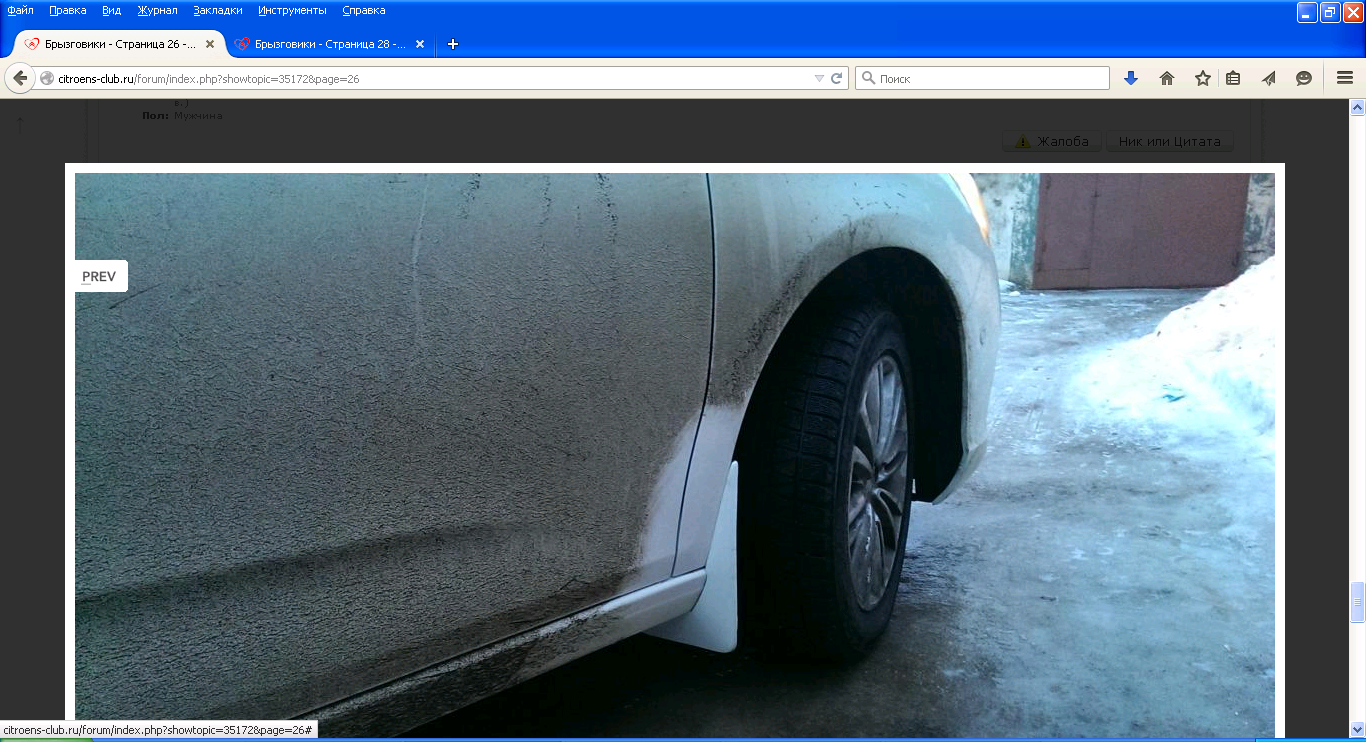
Task: Click the paper plane share icon
Action: (1269, 78)
